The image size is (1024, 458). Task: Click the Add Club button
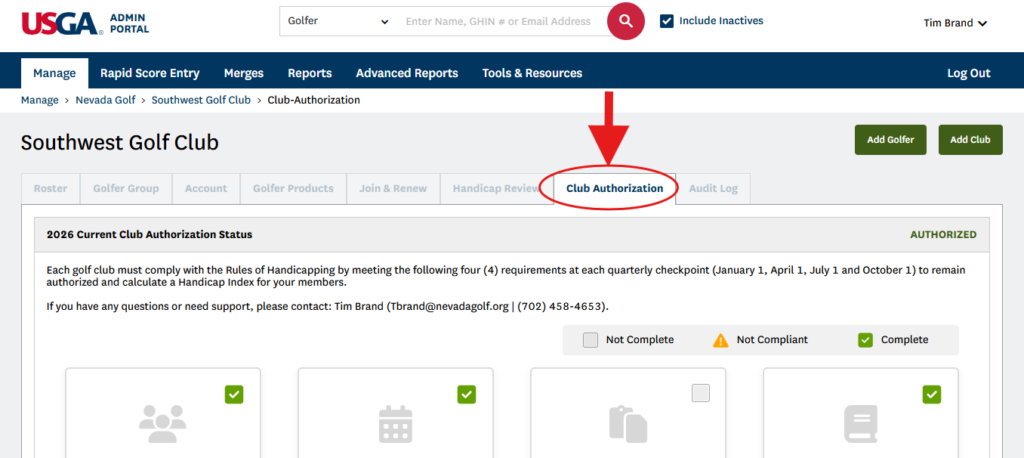[970, 140]
